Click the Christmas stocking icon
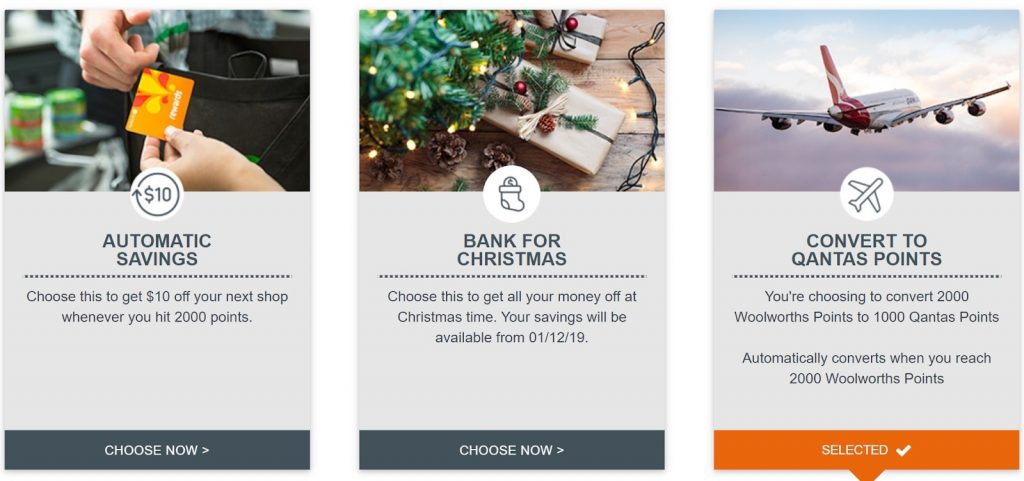 (x=511, y=194)
